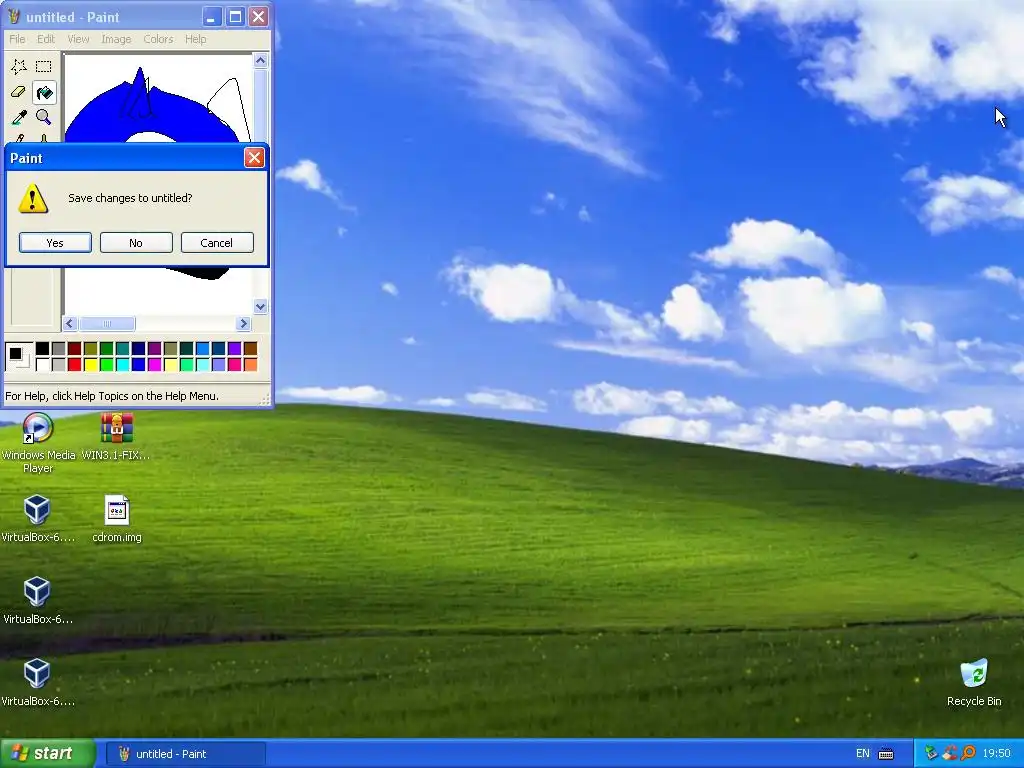This screenshot has width=1024, height=768.
Task: Open the VirtualBox icon beside cdrom.img
Action: coord(37,519)
